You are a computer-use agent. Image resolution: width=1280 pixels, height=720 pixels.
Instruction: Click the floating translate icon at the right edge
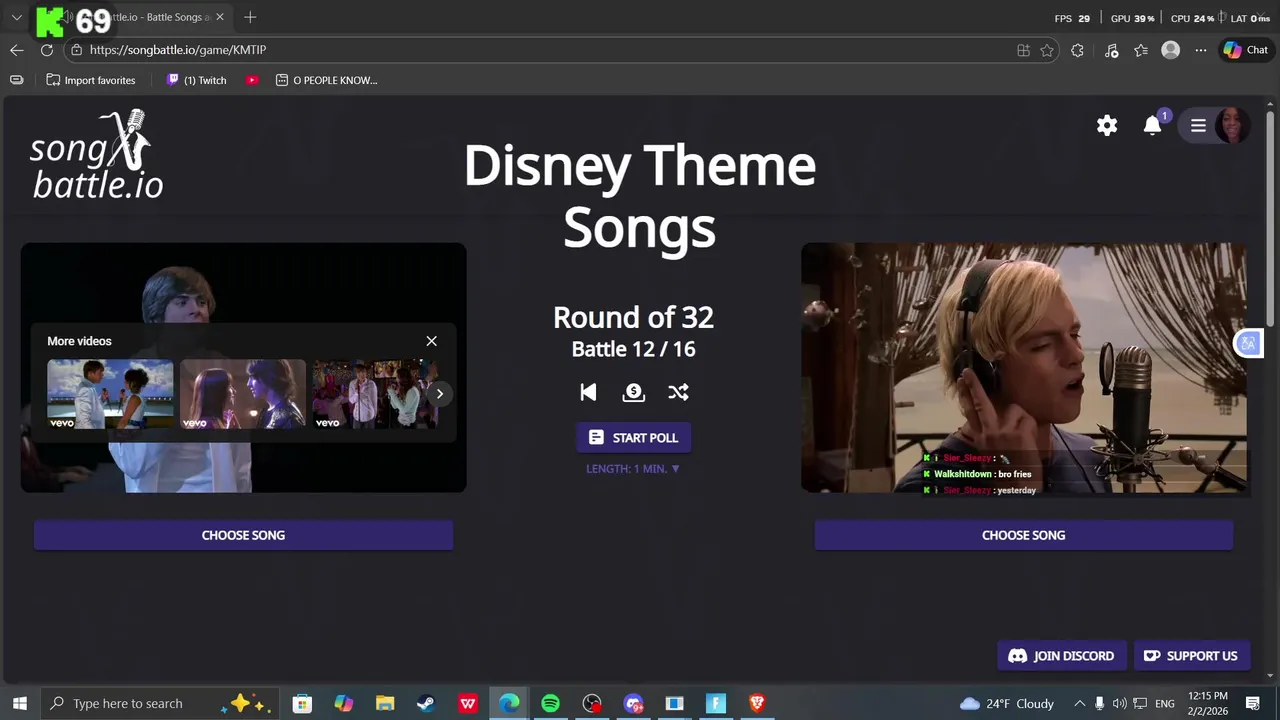click(1248, 344)
